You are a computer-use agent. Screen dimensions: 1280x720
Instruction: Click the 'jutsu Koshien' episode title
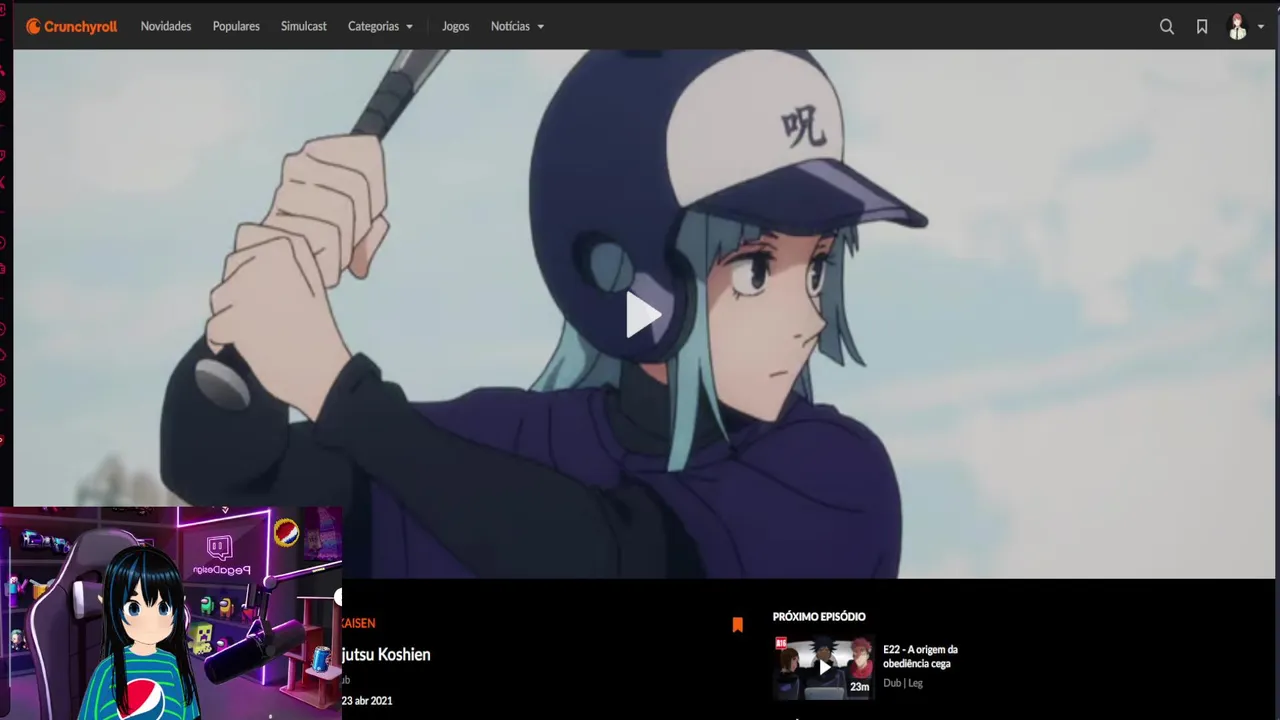[x=386, y=655]
